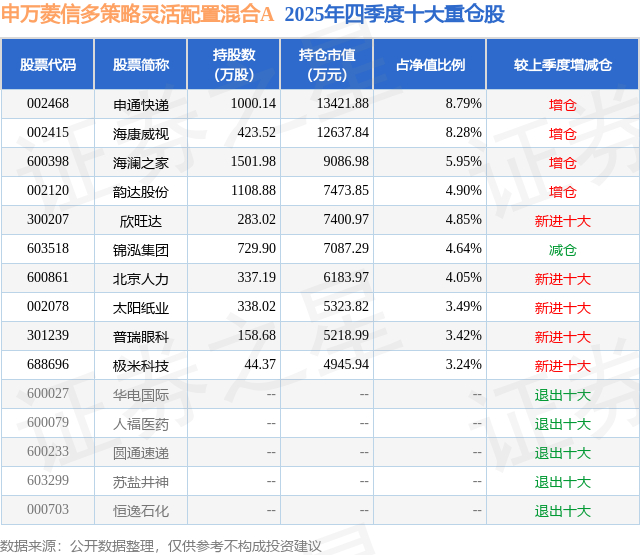Click 新进十大 in the 普瑞眼科 row

click(x=563, y=337)
